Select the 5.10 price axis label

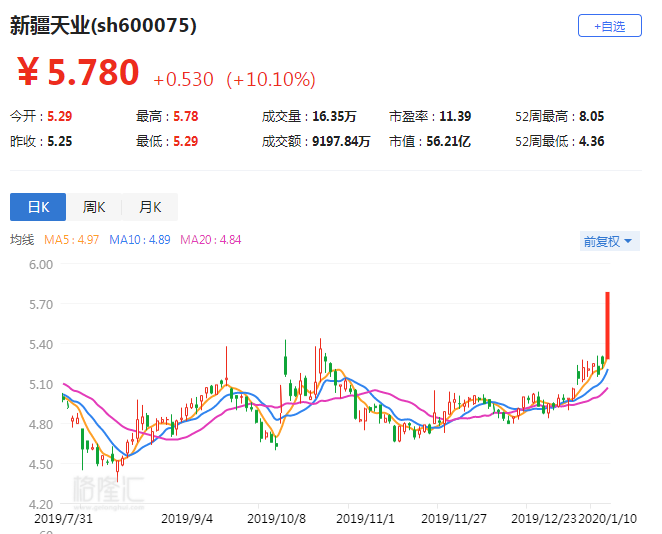41,385
